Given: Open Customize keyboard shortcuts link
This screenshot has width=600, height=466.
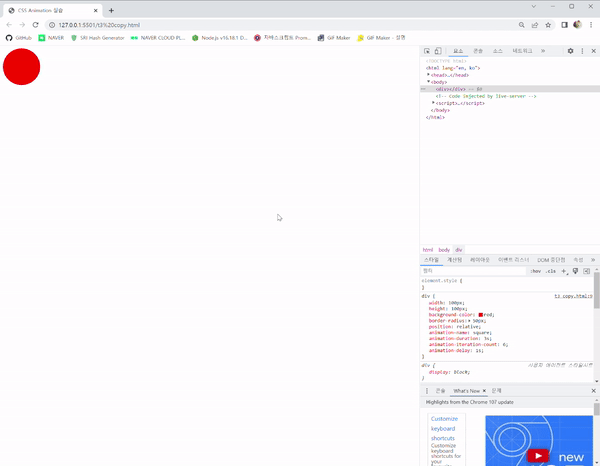Looking at the screenshot, I should pos(444,429).
